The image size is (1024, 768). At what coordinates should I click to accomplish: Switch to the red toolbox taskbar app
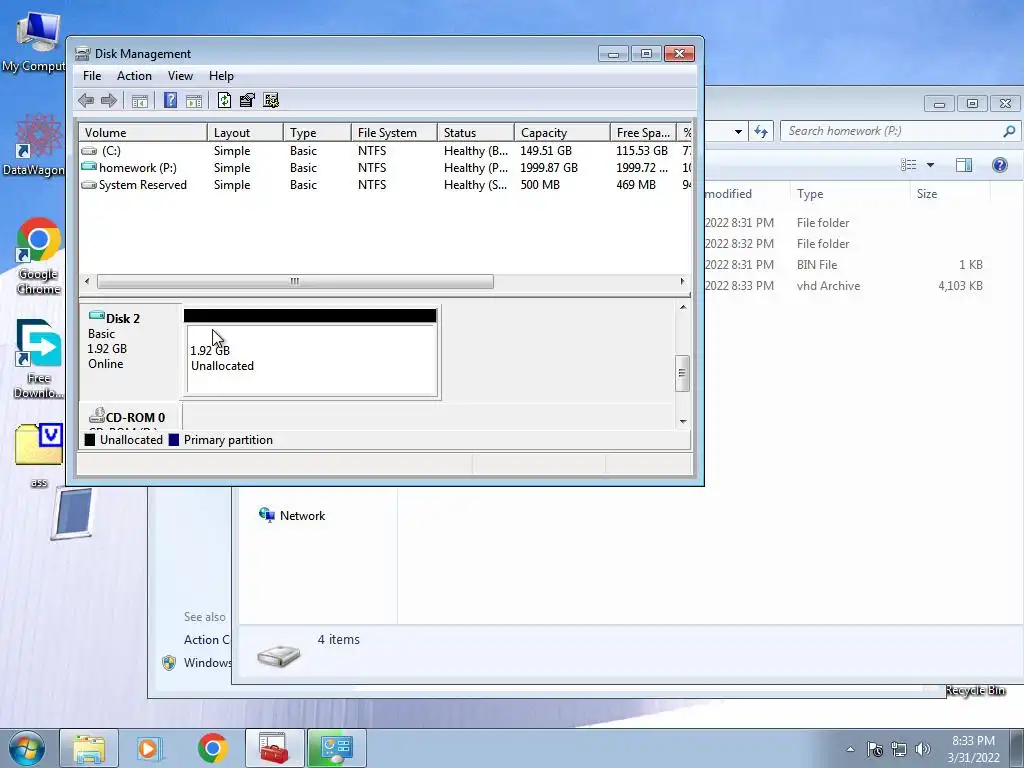click(274, 748)
